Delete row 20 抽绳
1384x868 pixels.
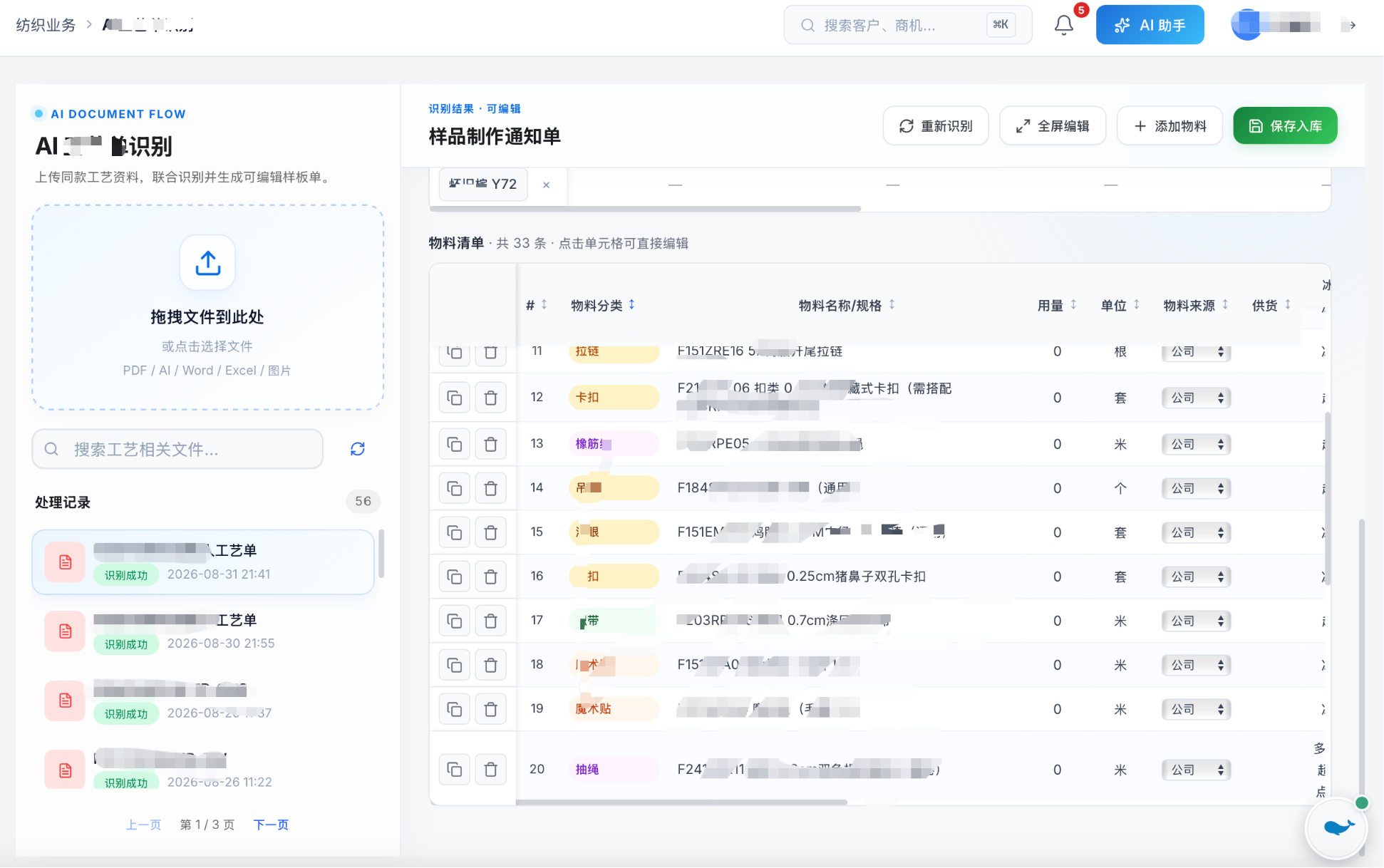491,769
